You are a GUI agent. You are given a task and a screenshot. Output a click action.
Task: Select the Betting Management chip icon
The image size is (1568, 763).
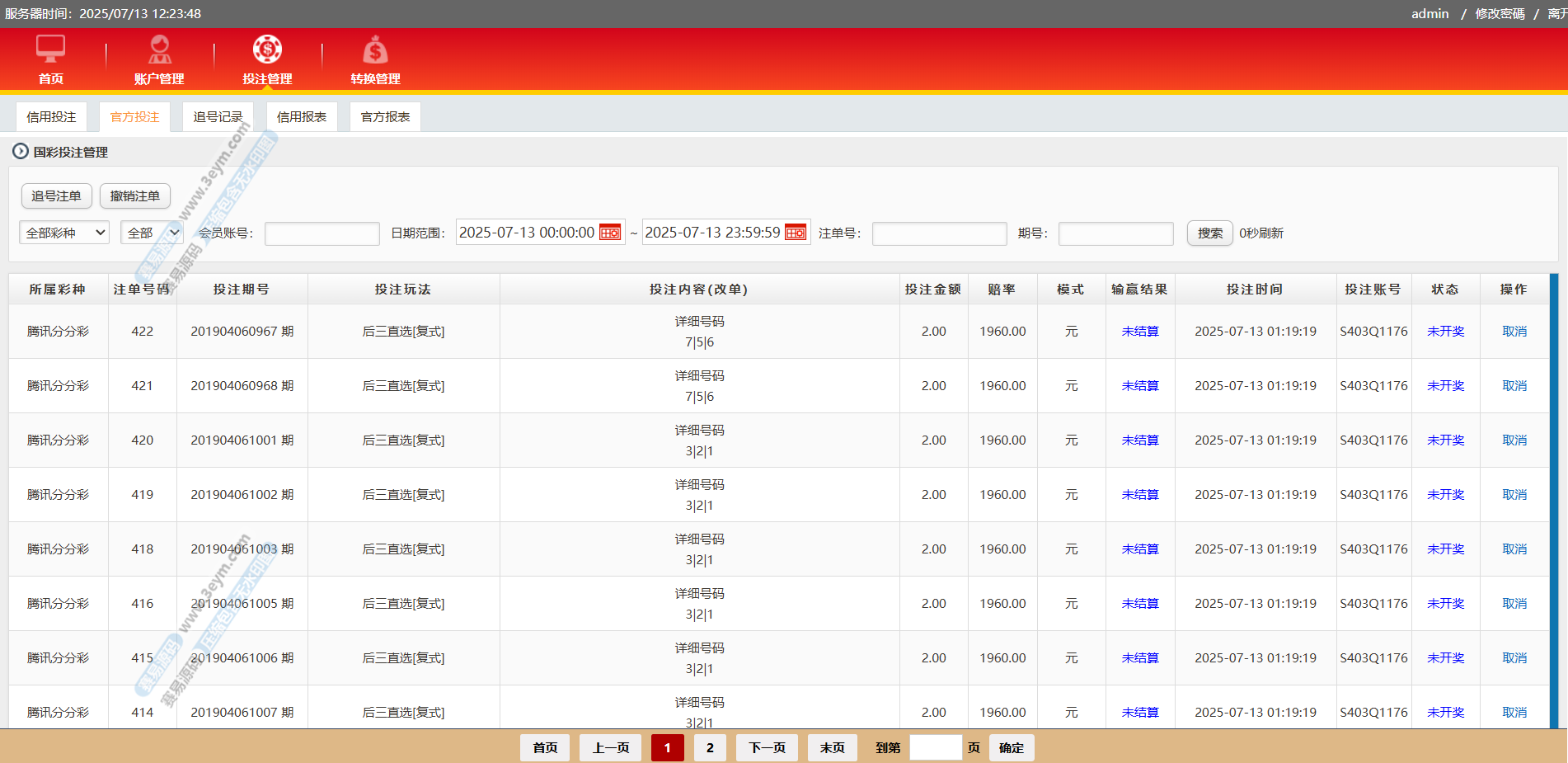point(267,49)
